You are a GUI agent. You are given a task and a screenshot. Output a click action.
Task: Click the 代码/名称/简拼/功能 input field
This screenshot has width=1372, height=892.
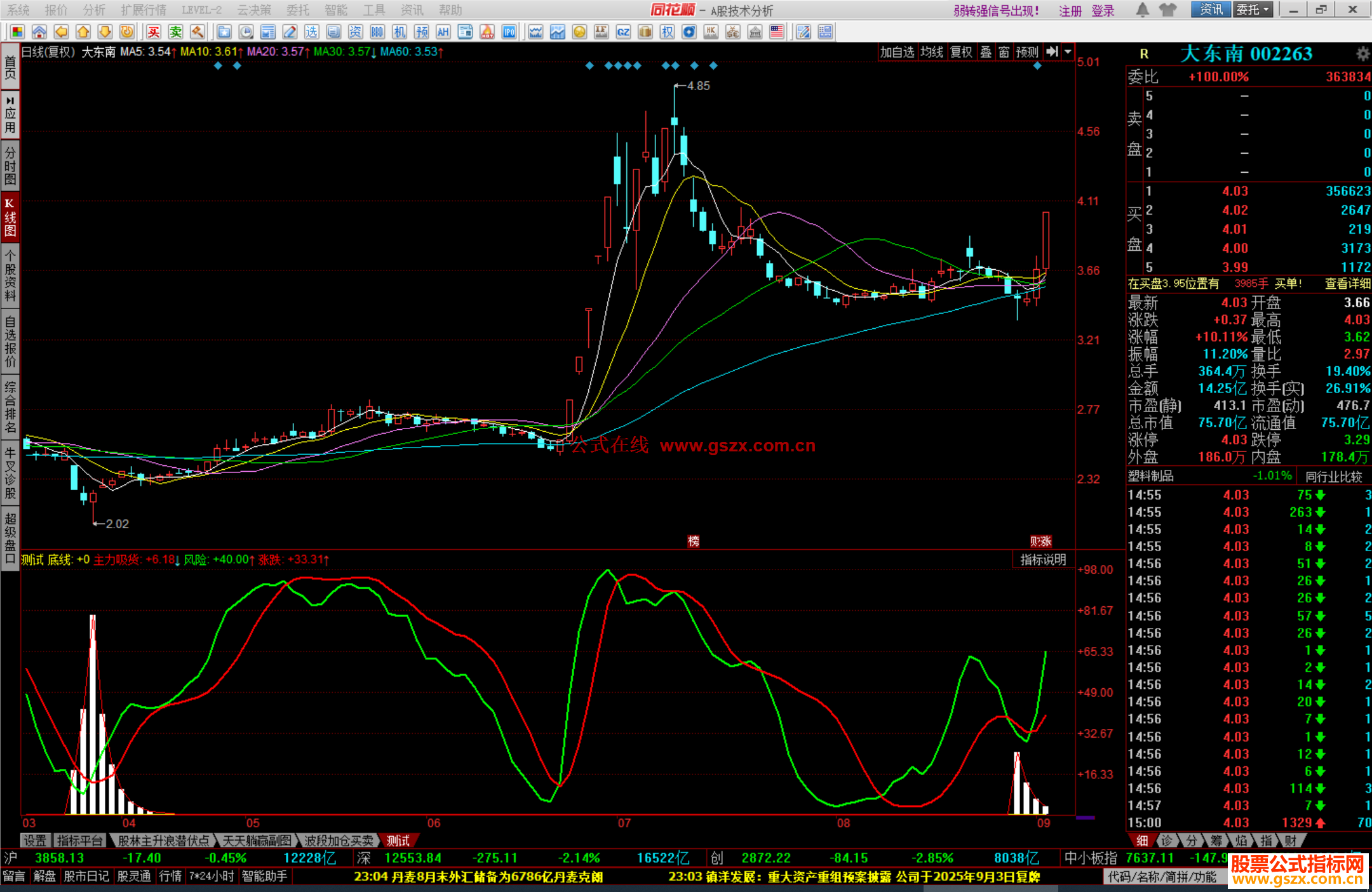click(x=1162, y=877)
